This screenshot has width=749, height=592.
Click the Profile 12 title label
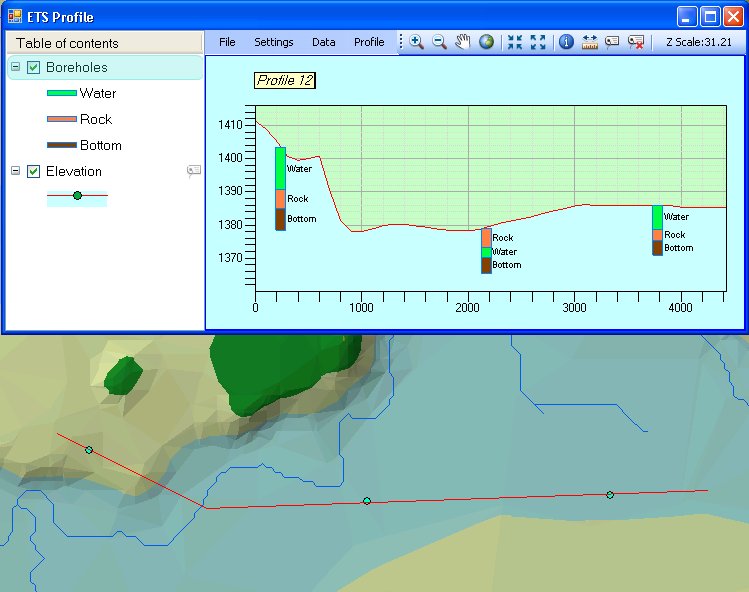pyautogui.click(x=285, y=80)
